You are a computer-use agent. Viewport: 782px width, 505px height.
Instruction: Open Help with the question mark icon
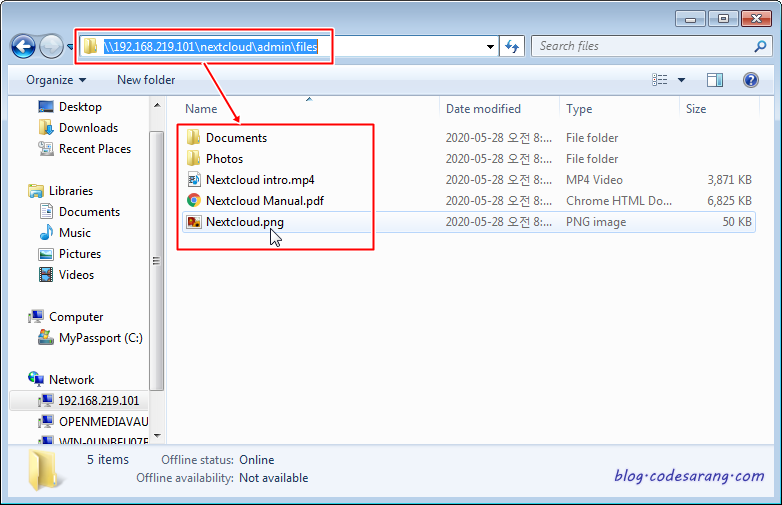[x=751, y=80]
